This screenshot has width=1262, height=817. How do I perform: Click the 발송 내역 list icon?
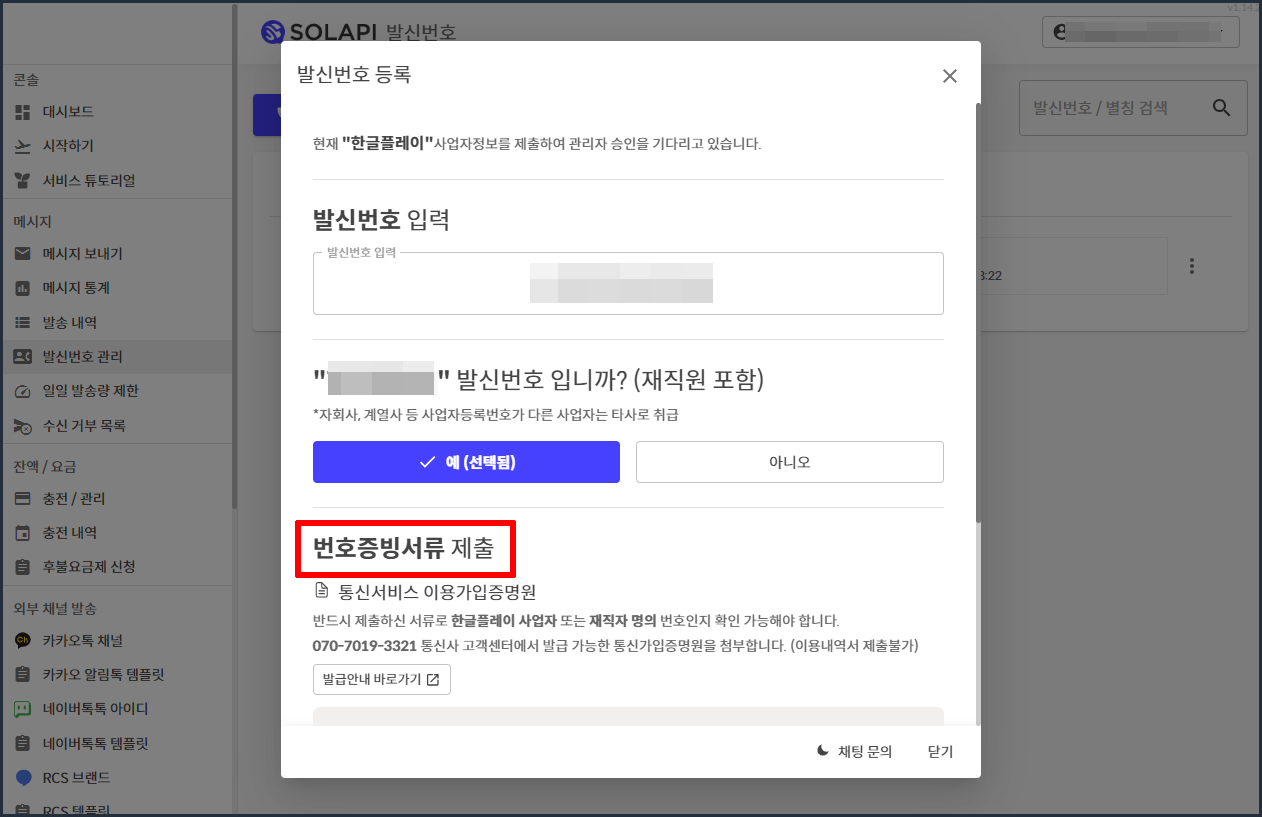(x=23, y=322)
